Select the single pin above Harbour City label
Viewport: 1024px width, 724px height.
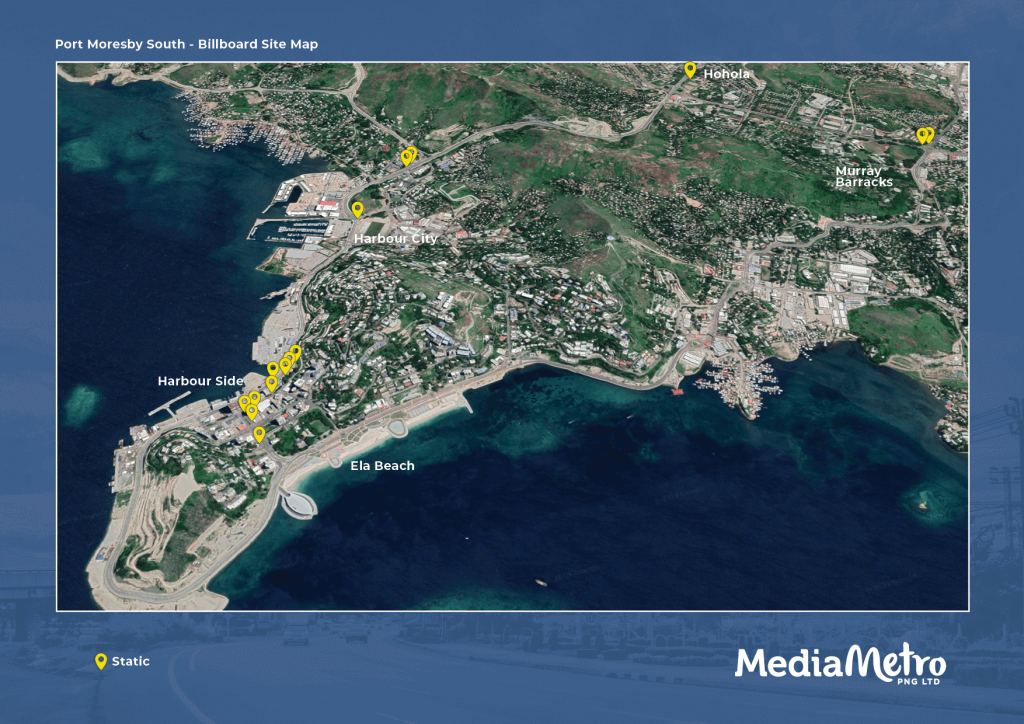click(357, 209)
